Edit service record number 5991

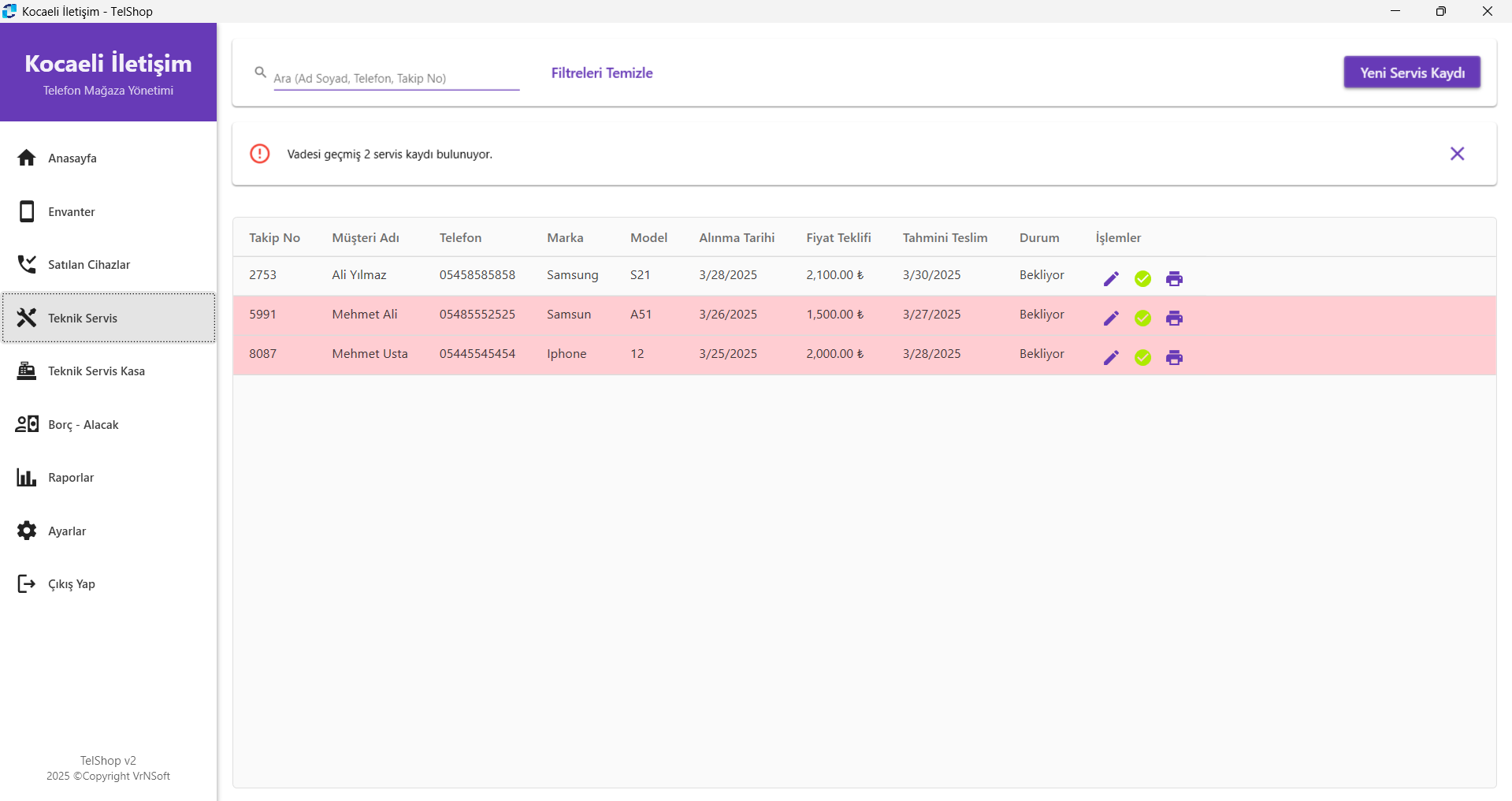coord(1111,319)
